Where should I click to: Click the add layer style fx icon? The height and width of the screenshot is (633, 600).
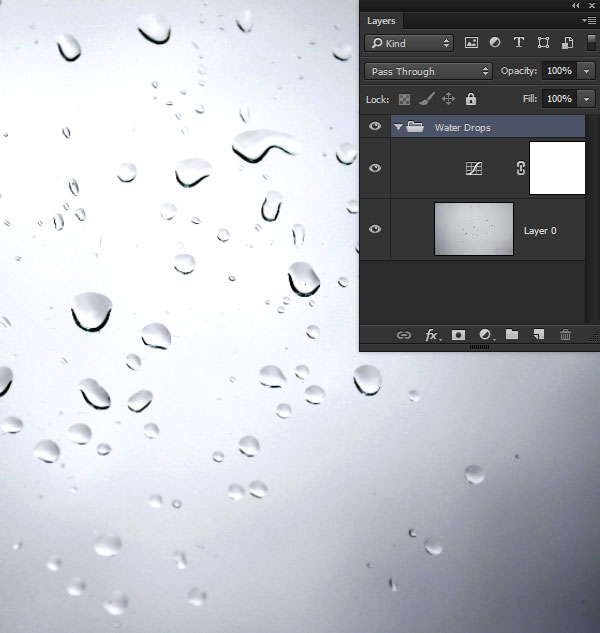tap(432, 335)
